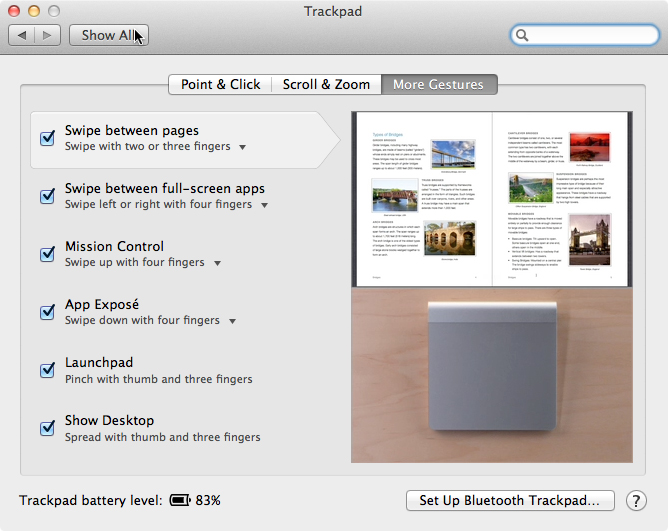Image resolution: width=668 pixels, height=531 pixels.
Task: Toggle Swipe between full-screen apps checkbox
Action: tap(47, 196)
